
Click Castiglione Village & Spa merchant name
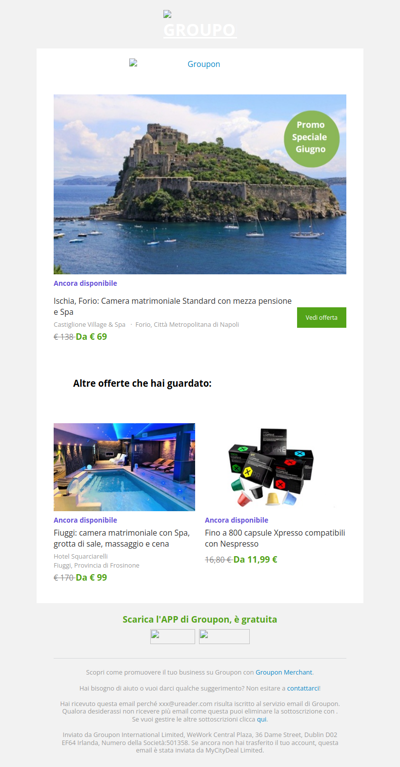tap(89, 324)
